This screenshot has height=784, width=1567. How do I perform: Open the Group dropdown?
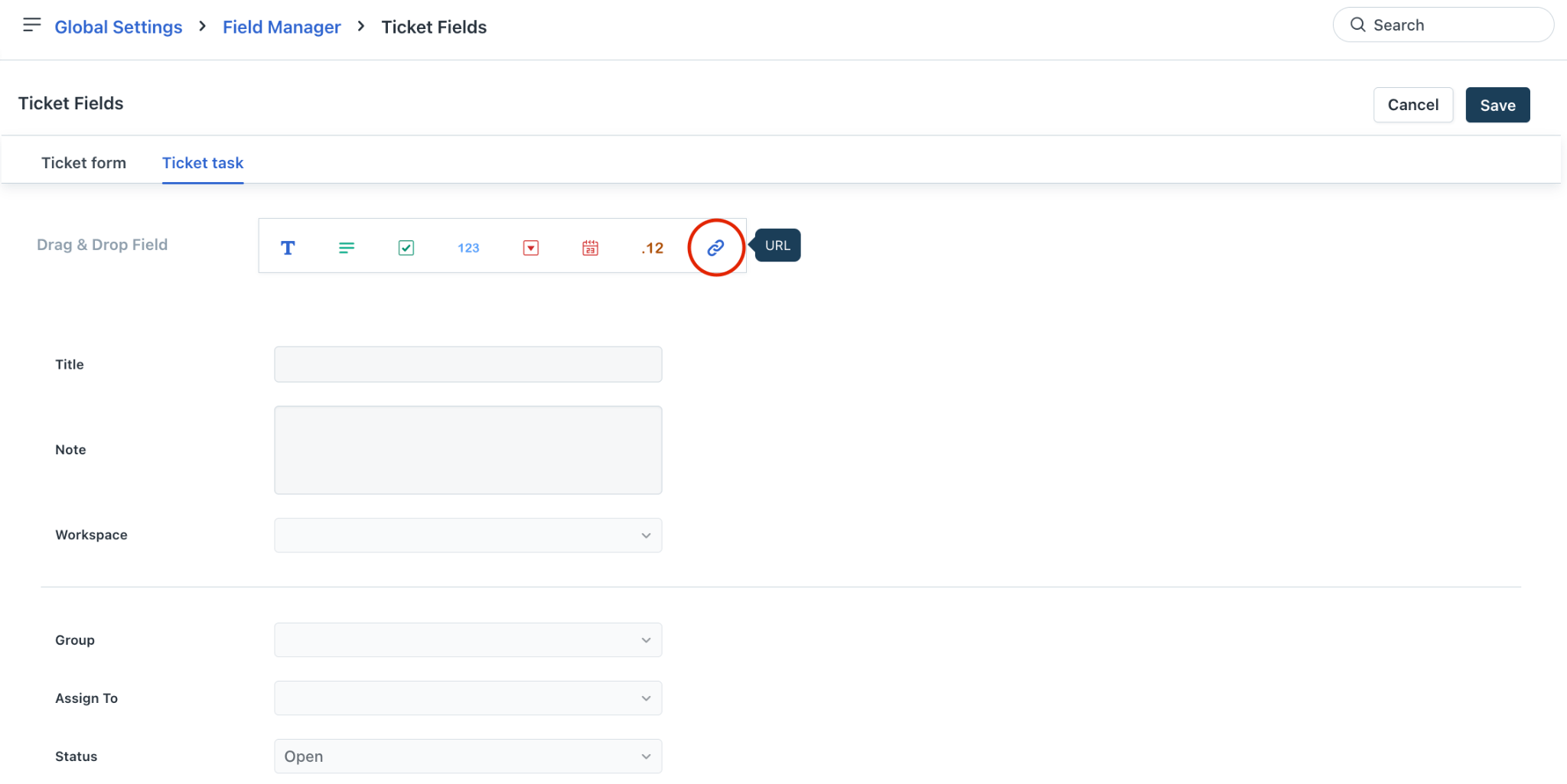tap(467, 640)
